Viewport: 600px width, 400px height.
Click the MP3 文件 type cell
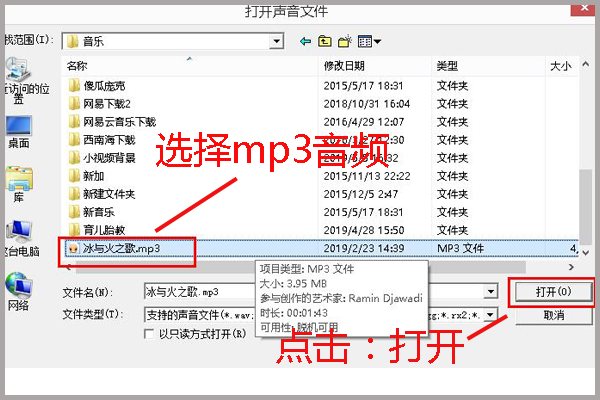(460, 248)
